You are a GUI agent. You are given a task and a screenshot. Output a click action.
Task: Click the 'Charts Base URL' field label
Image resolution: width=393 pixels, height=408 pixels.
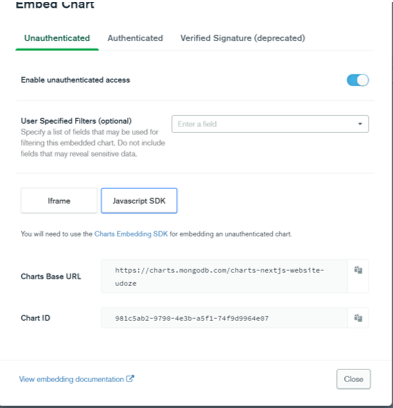[51, 276]
